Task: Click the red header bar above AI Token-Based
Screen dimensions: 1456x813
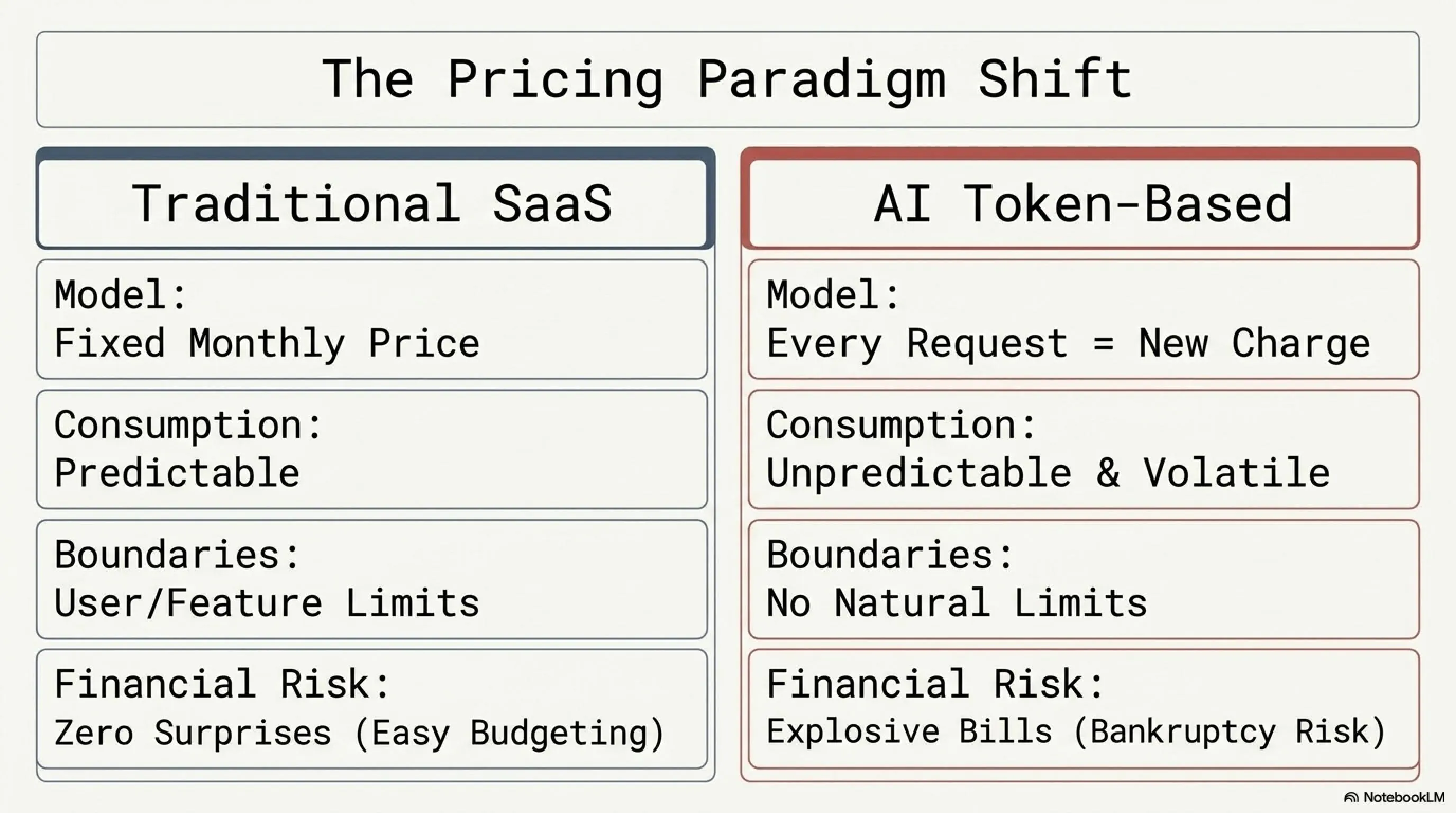Action: pos(1080,154)
